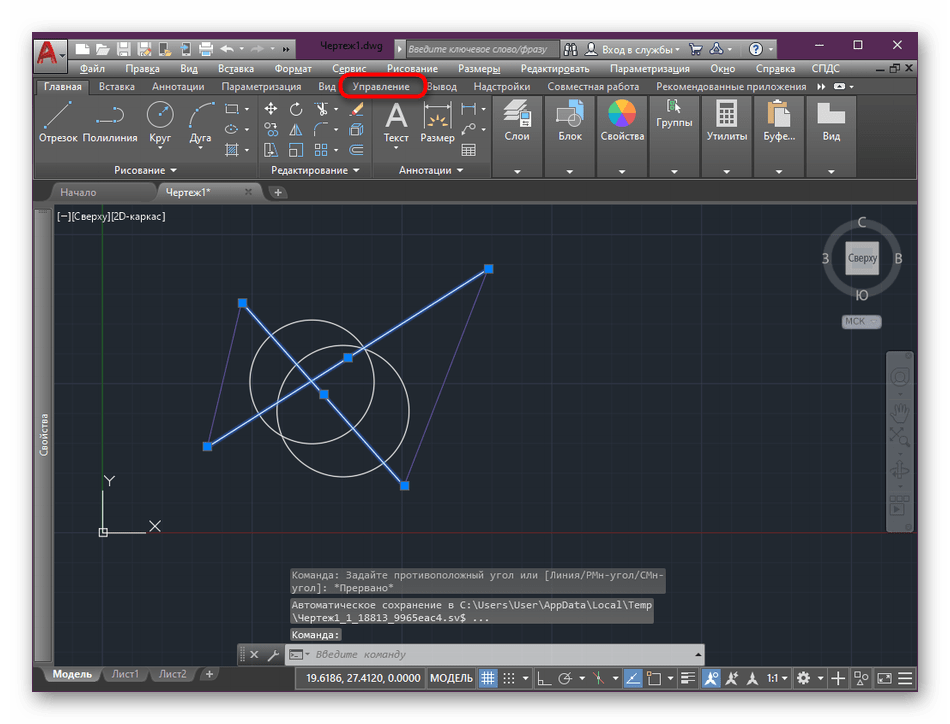This screenshot has width=950, height=724.
Task: Open the Рисование menu in the menu bar
Action: click(413, 68)
